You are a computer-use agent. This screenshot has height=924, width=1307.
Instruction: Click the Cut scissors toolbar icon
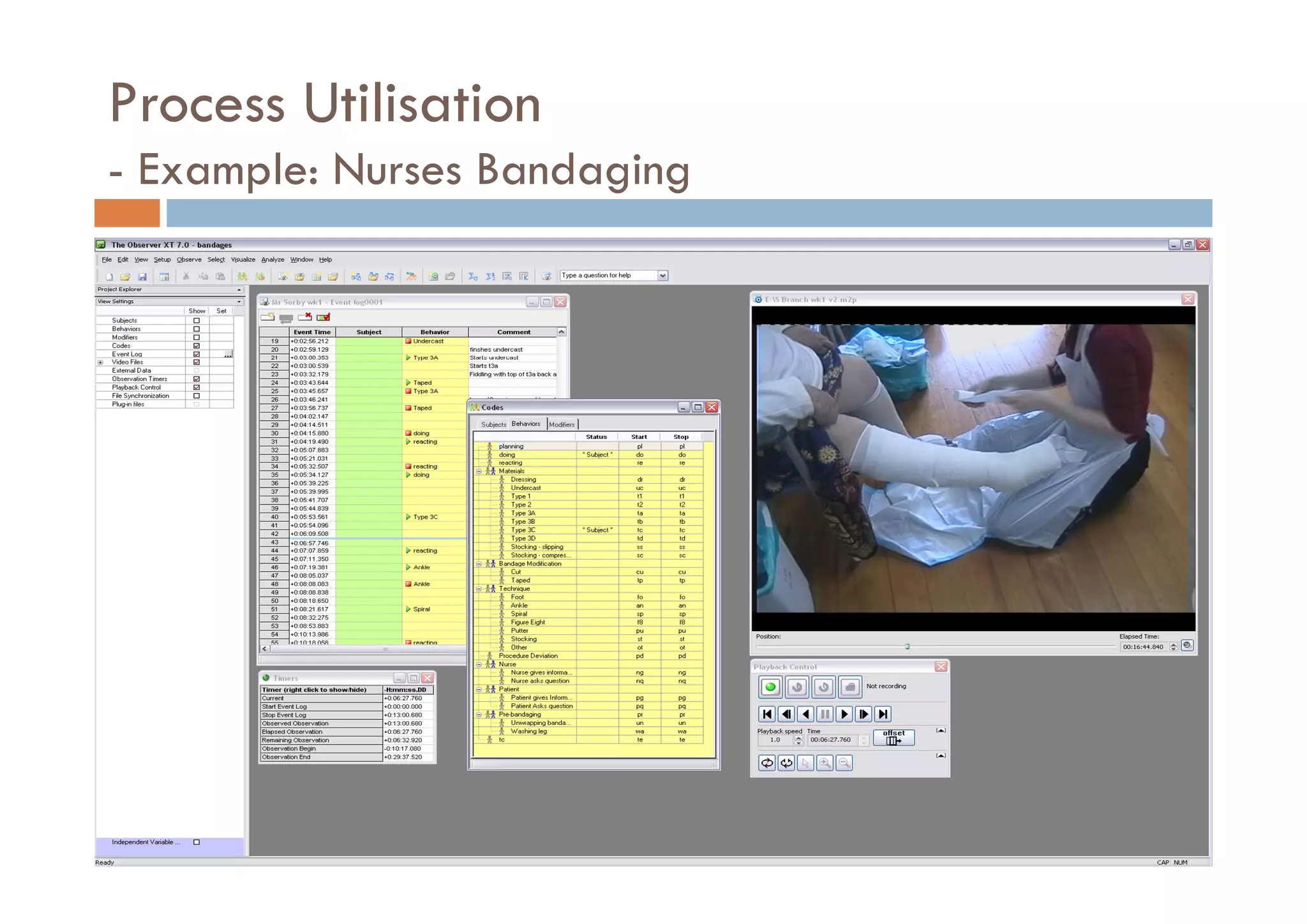[x=186, y=276]
